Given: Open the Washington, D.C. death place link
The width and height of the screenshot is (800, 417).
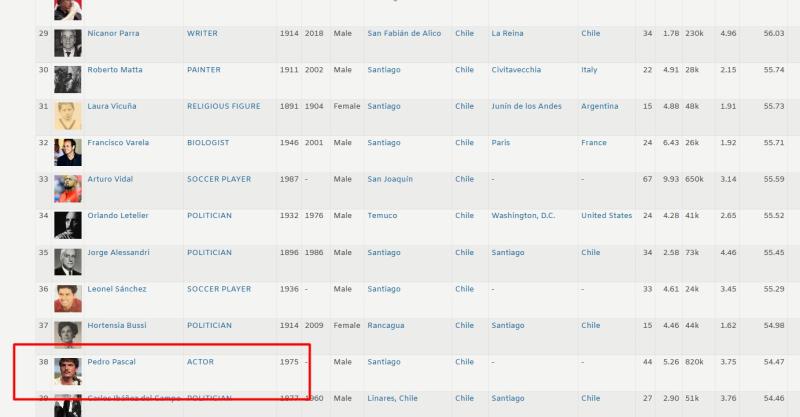Looking at the screenshot, I should [x=523, y=216].
